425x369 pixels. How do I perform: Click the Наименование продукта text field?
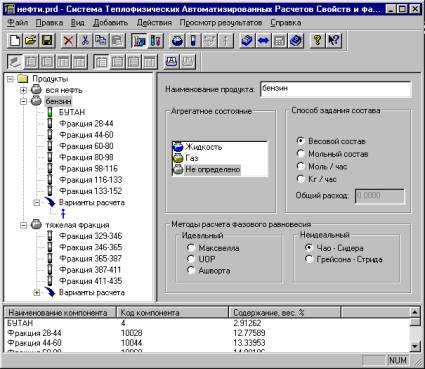click(x=336, y=89)
